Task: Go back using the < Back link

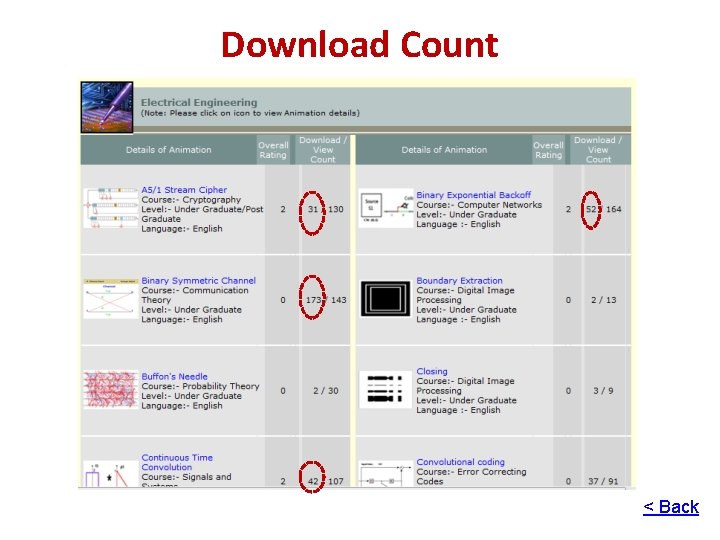Action: 671,507
